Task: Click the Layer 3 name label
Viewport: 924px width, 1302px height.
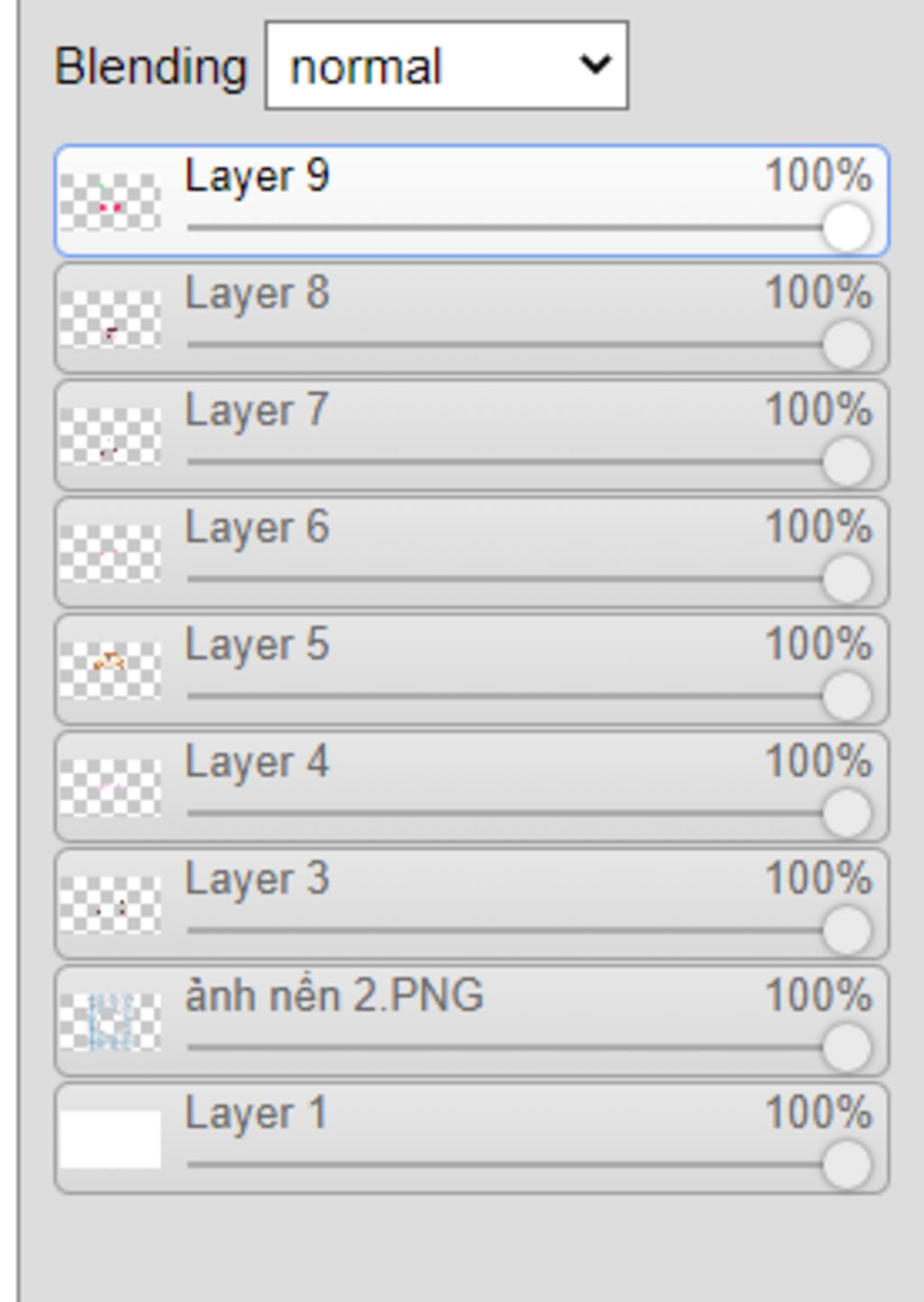Action: [257, 881]
